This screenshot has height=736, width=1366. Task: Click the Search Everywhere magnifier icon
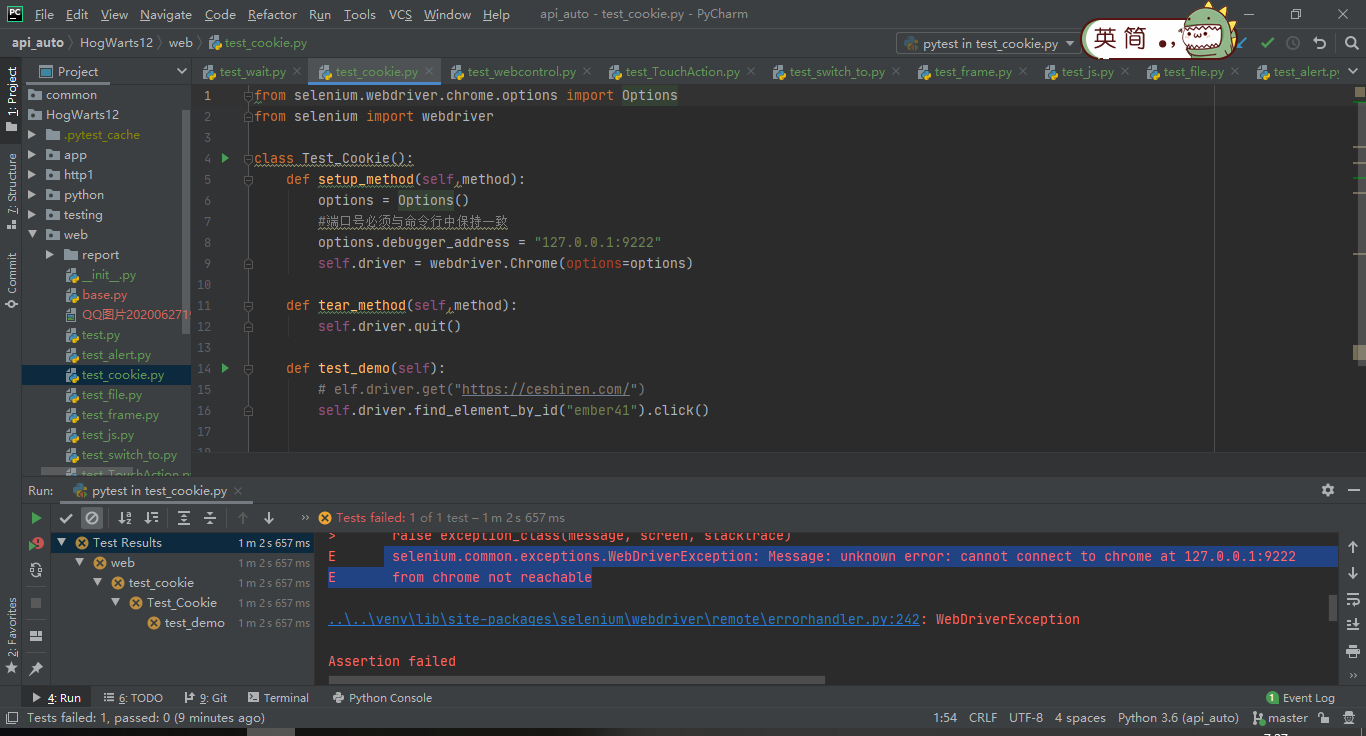coord(1350,43)
